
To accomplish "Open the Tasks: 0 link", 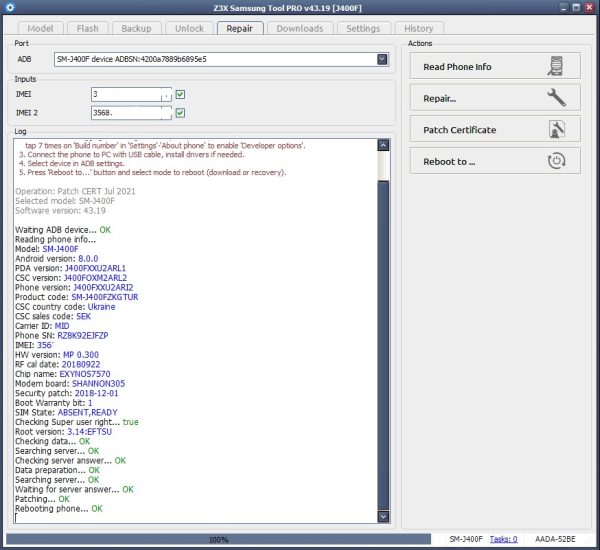I will pos(504,539).
